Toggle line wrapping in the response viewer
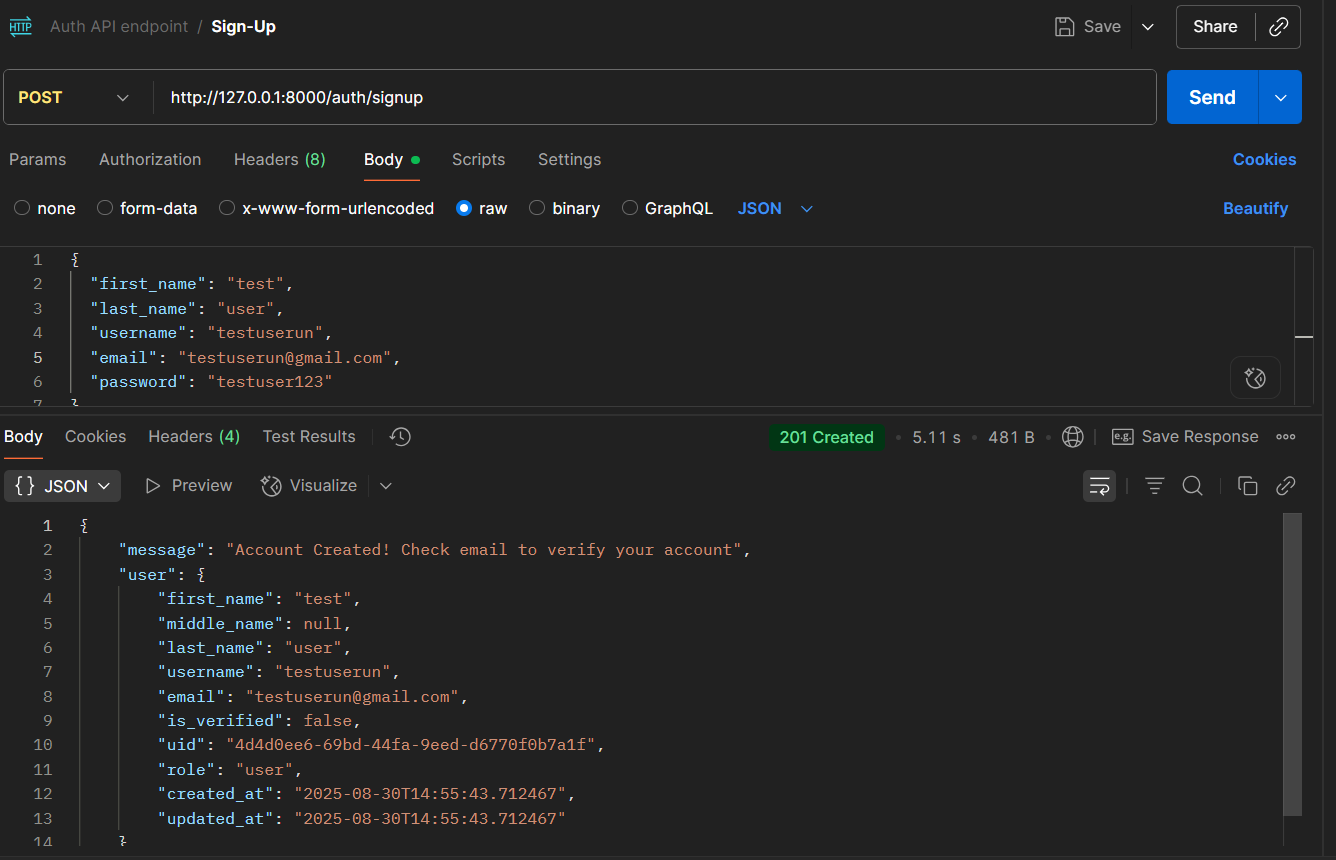1336x860 pixels. tap(1099, 485)
